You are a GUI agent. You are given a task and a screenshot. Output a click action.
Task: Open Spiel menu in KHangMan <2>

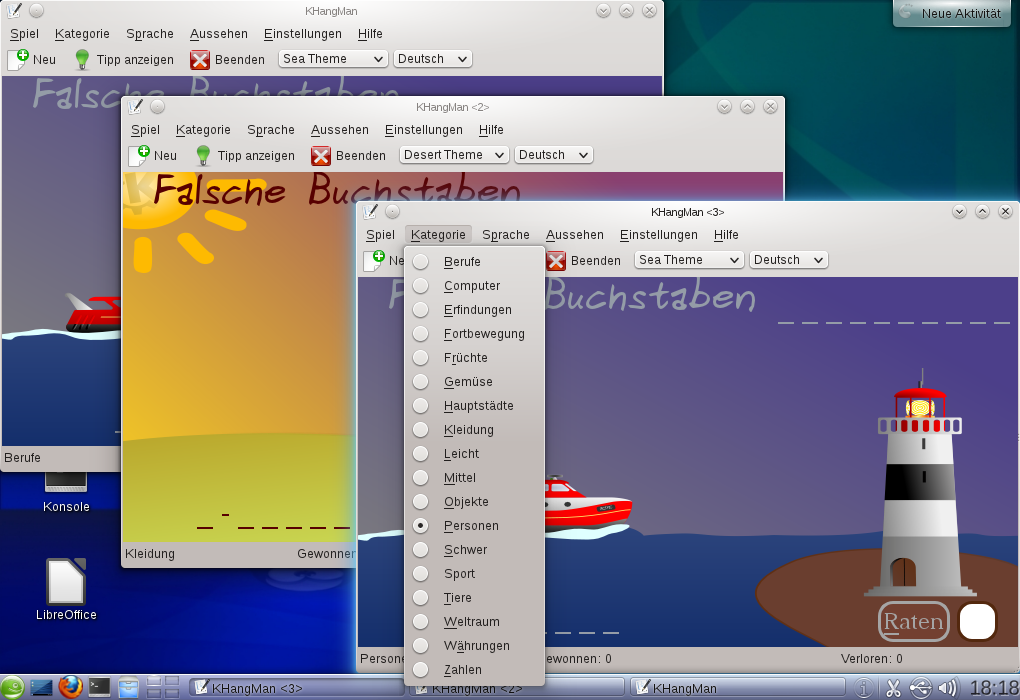pyautogui.click(x=145, y=130)
